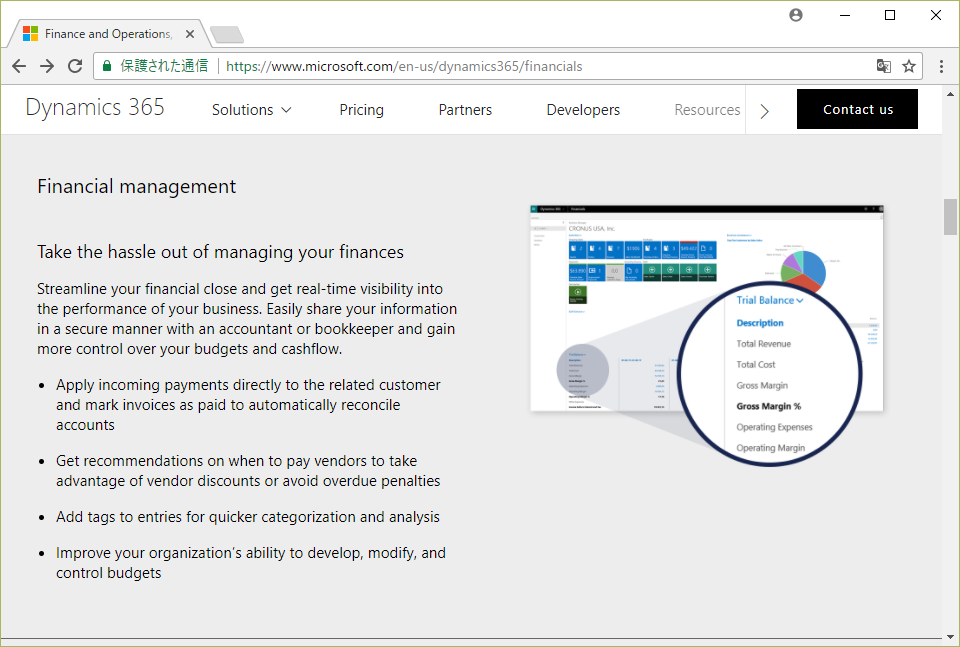Image resolution: width=960 pixels, height=647 pixels.
Task: Click the Microsoft logo favicon on tab
Action: click(31, 34)
